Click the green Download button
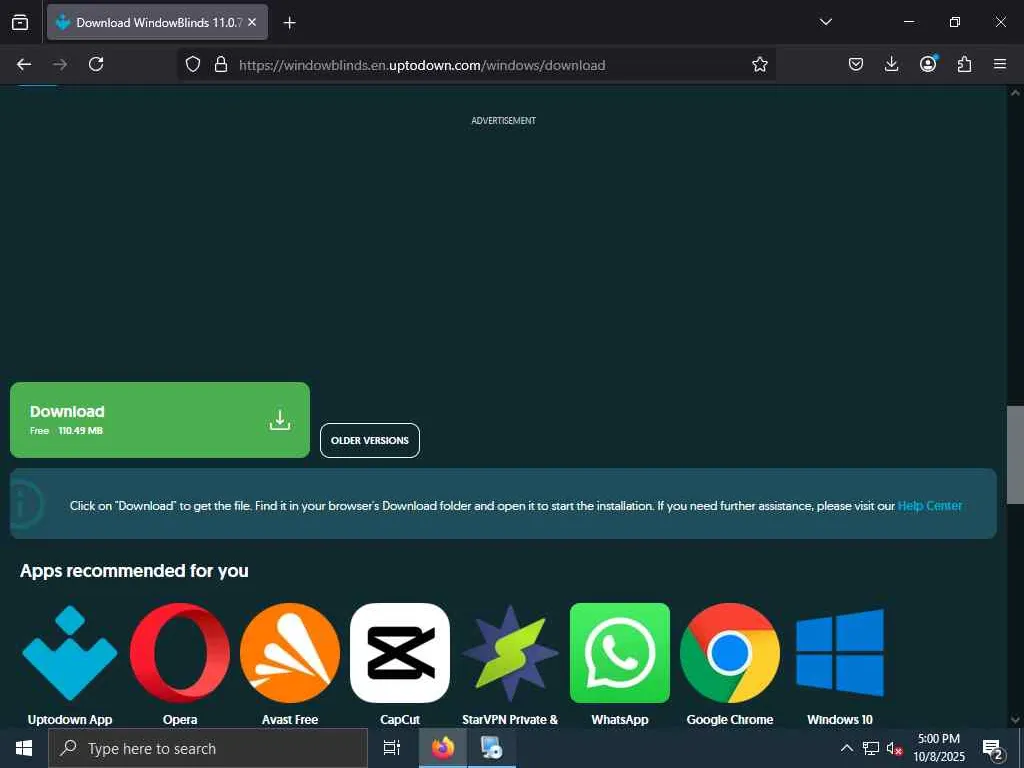 tap(160, 420)
